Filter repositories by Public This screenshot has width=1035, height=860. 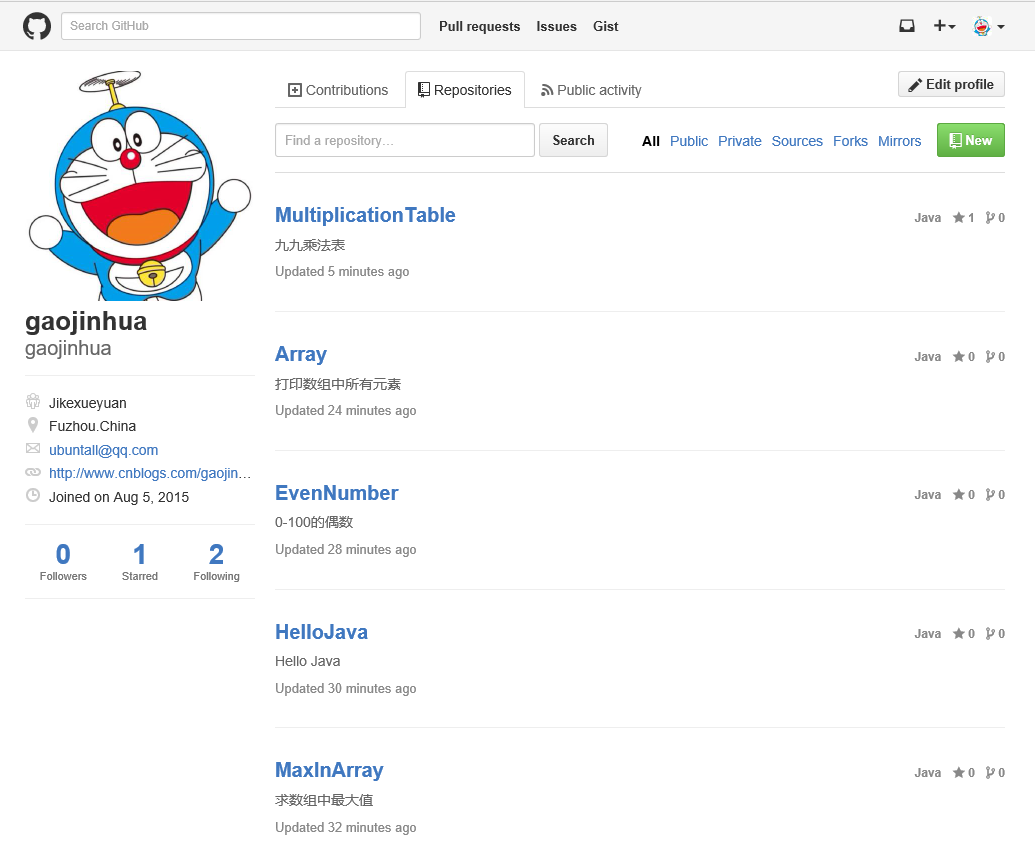[x=688, y=141]
